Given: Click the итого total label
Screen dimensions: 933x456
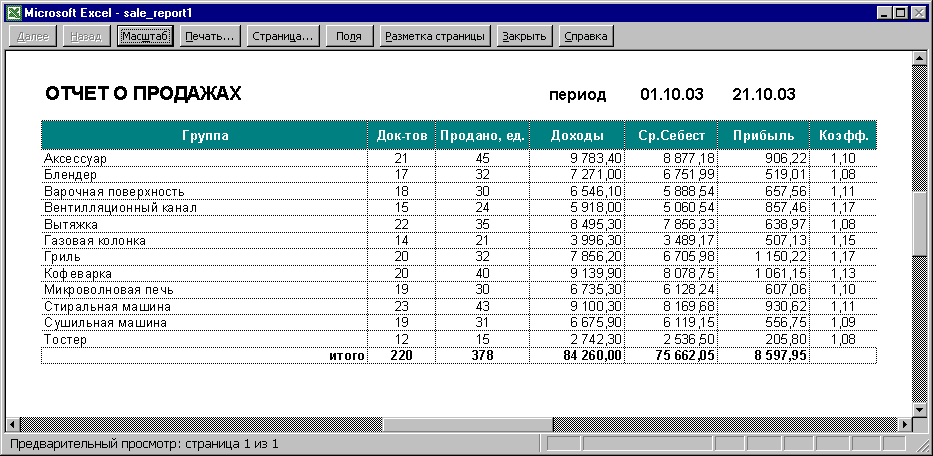Looking at the screenshot, I should [x=346, y=355].
